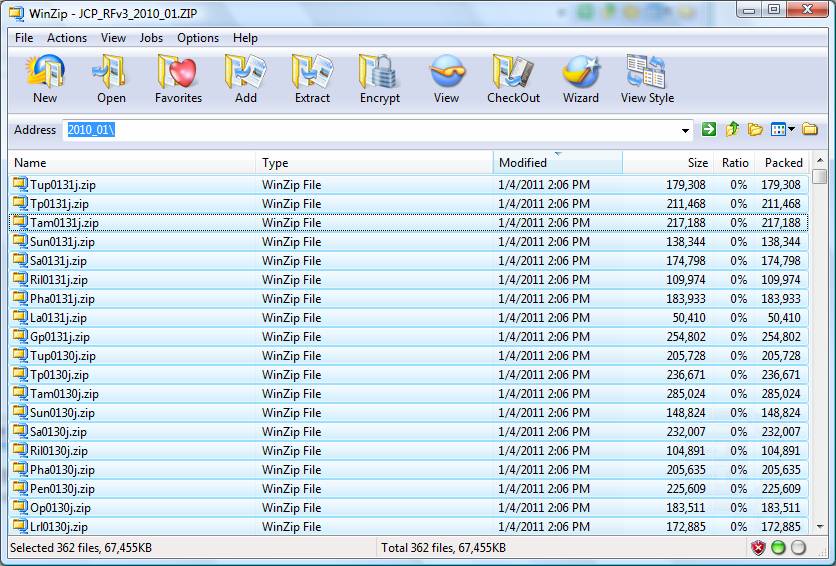The image size is (836, 566).
Task: Click the rightmost folder icon in address bar
Action: point(810,129)
